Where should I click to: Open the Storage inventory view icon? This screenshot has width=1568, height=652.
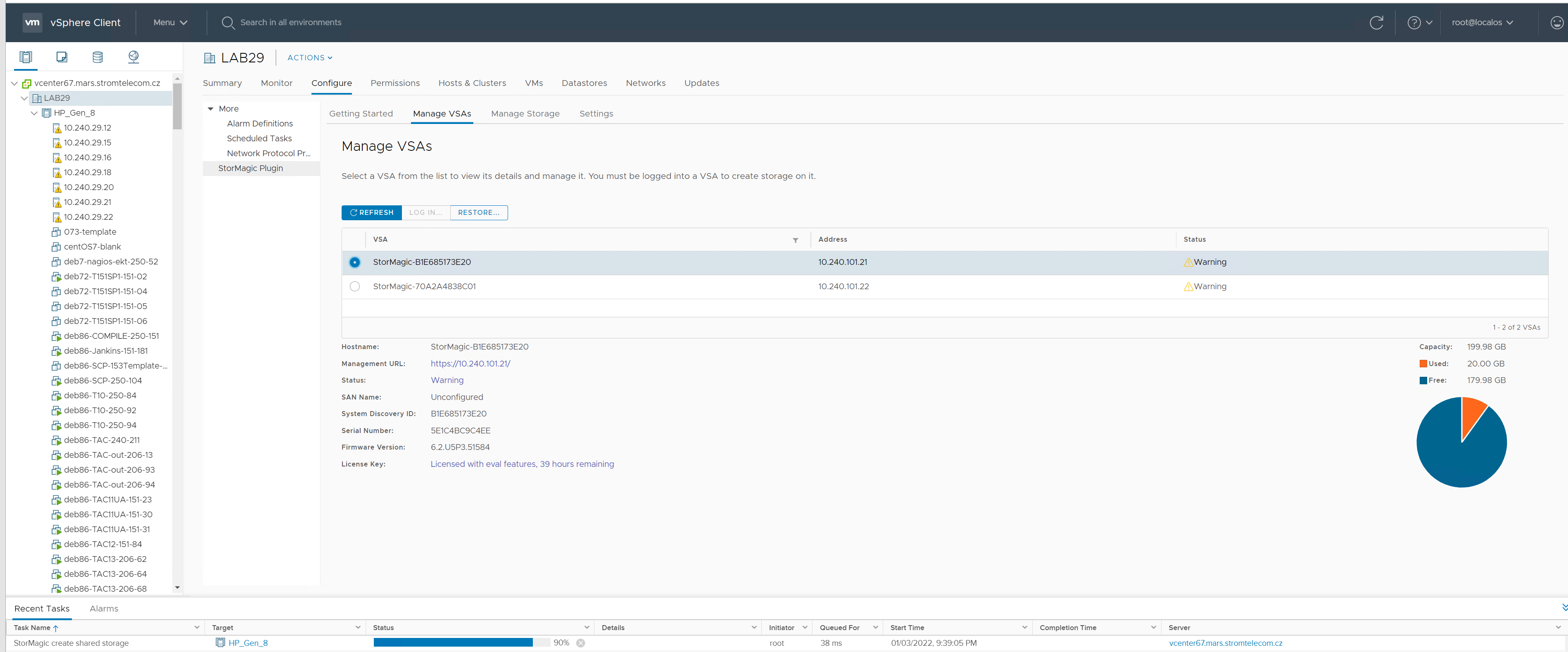coord(97,57)
